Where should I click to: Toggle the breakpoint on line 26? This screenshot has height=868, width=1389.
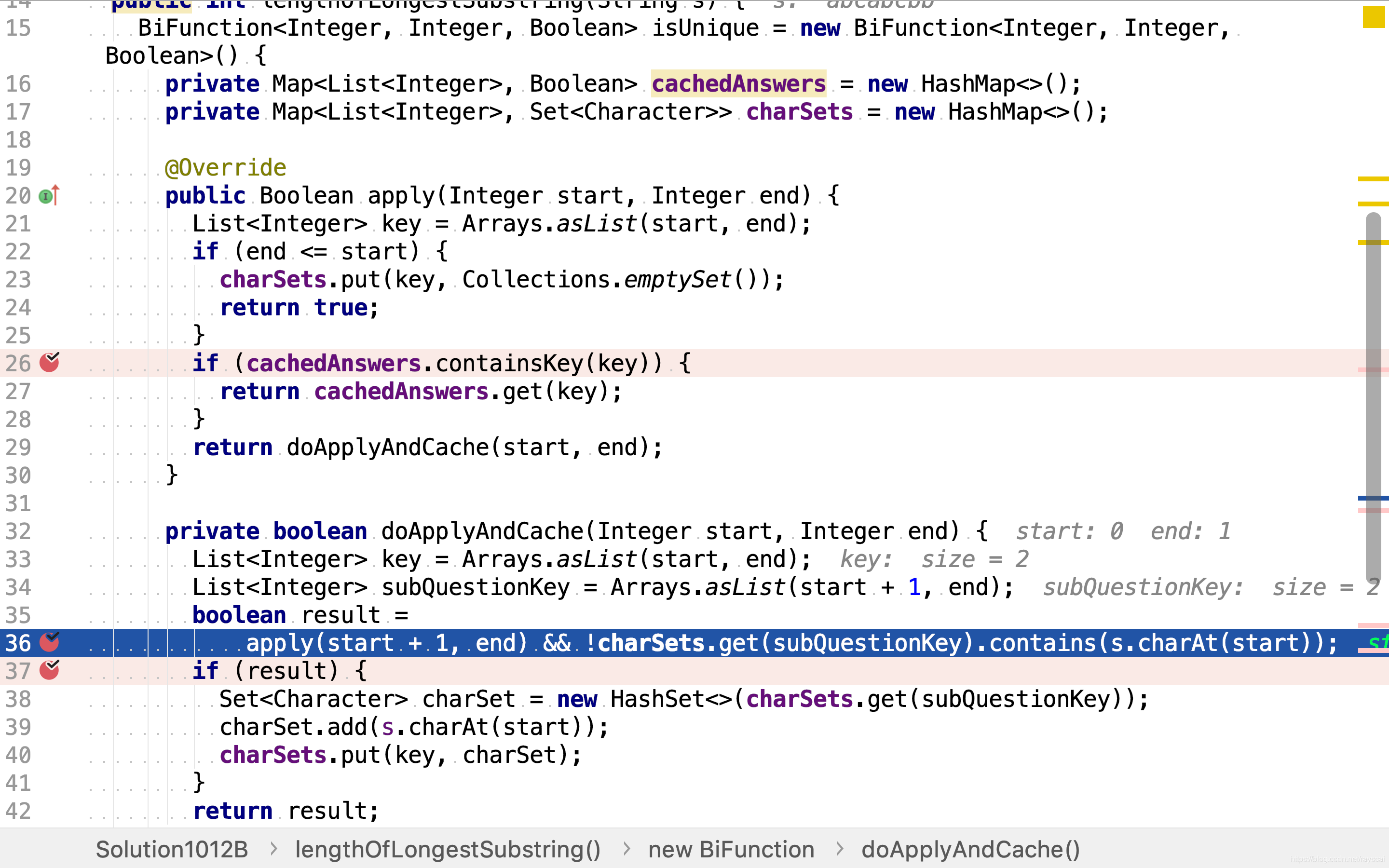49,363
